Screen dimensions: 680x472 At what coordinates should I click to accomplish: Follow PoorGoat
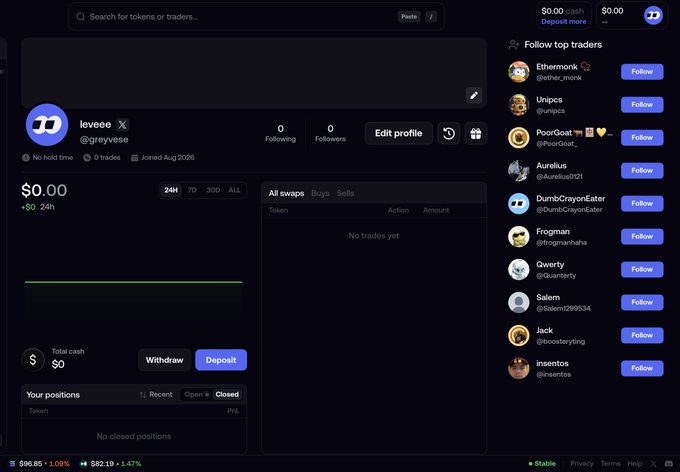click(x=642, y=138)
